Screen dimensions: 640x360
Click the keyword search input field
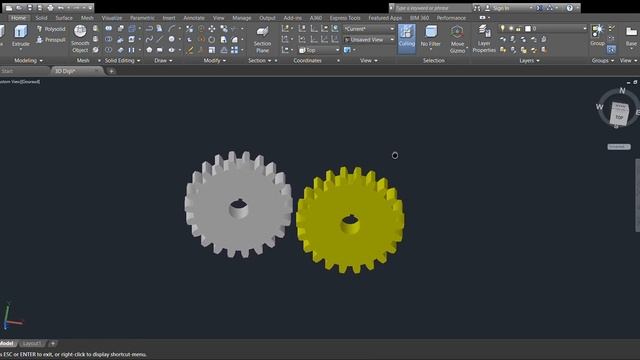[432, 8]
